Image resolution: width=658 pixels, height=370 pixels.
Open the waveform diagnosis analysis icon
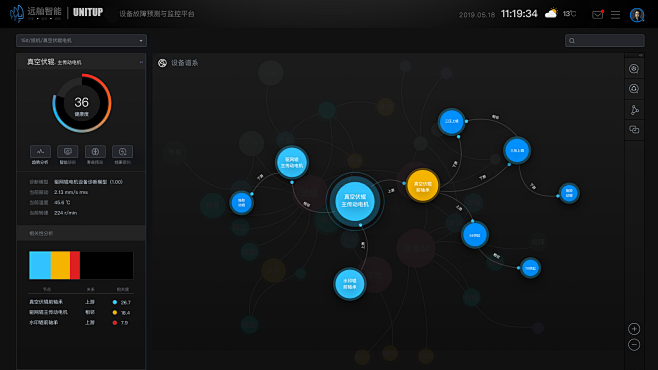tap(40, 151)
